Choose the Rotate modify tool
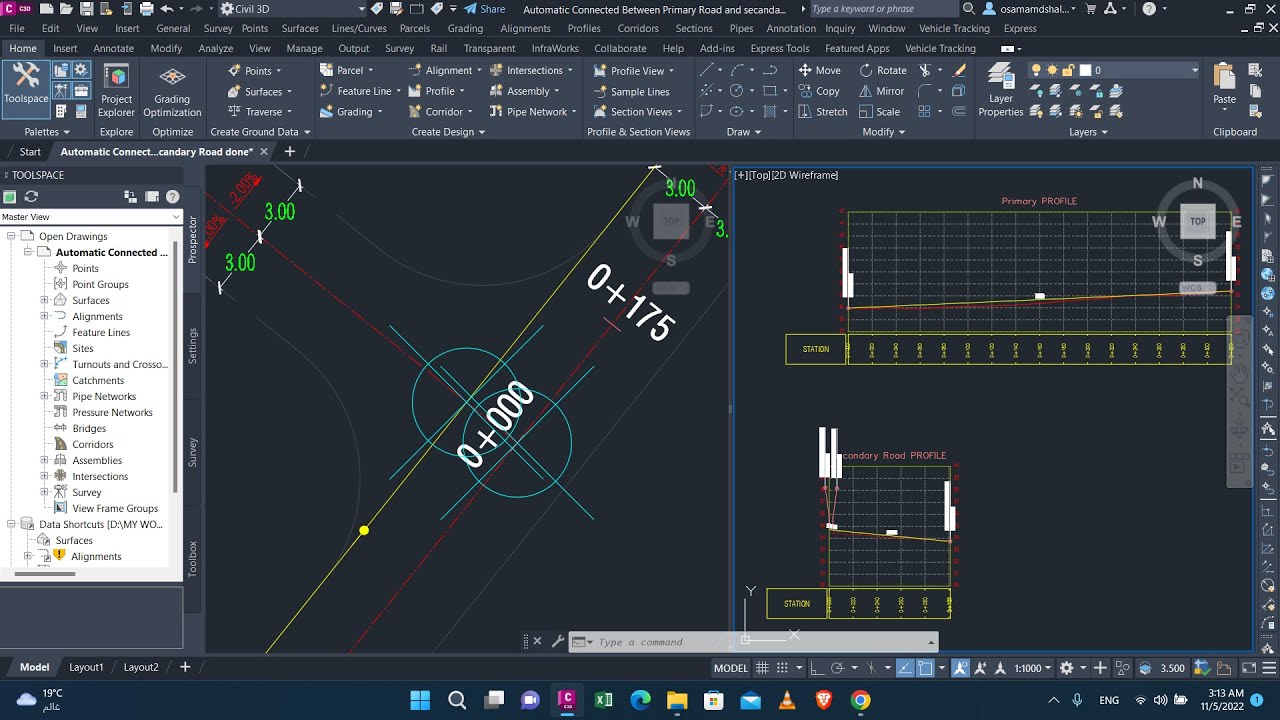This screenshot has height=720, width=1280. coord(883,70)
